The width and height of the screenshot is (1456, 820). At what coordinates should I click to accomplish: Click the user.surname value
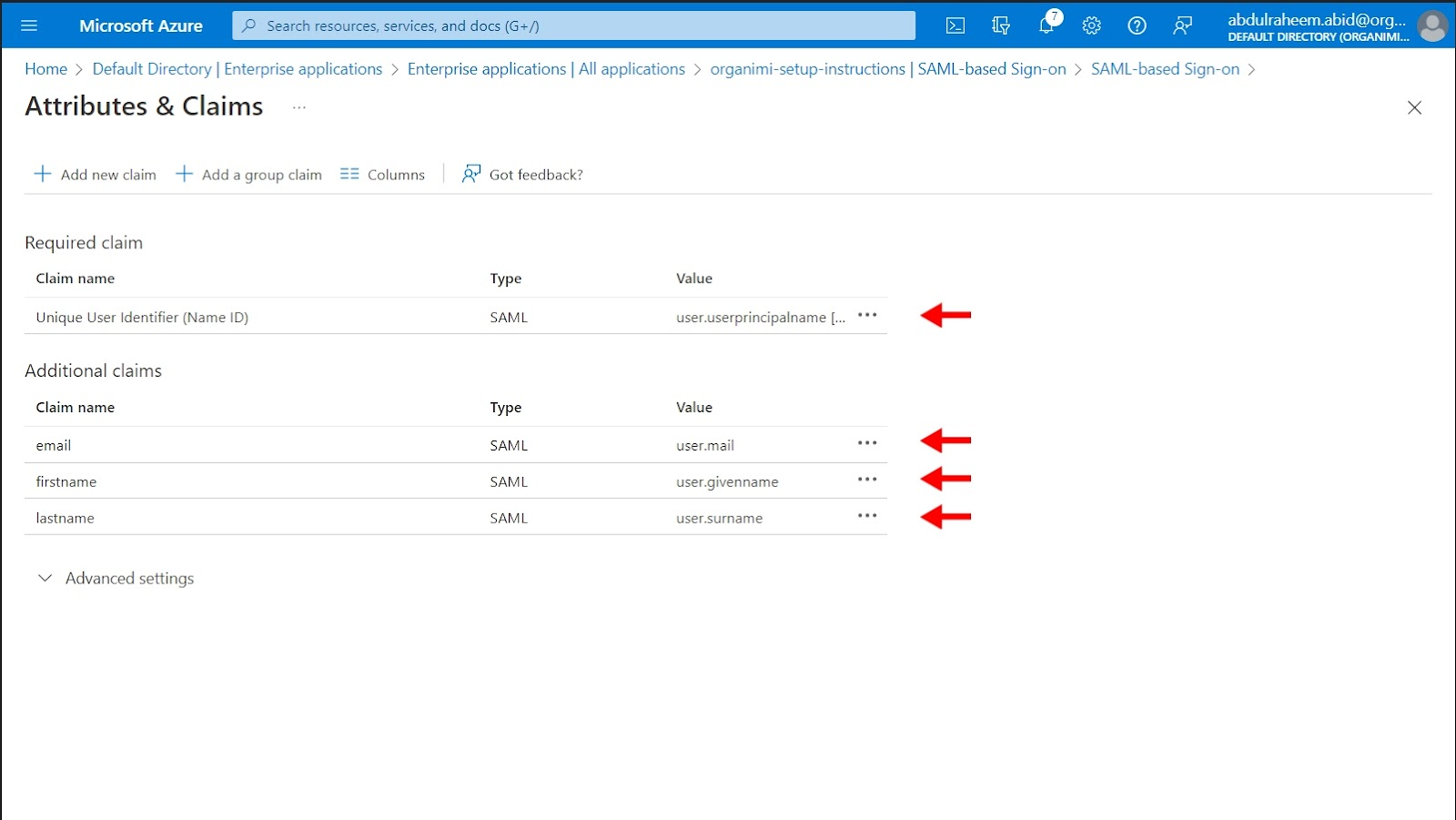pos(719,518)
